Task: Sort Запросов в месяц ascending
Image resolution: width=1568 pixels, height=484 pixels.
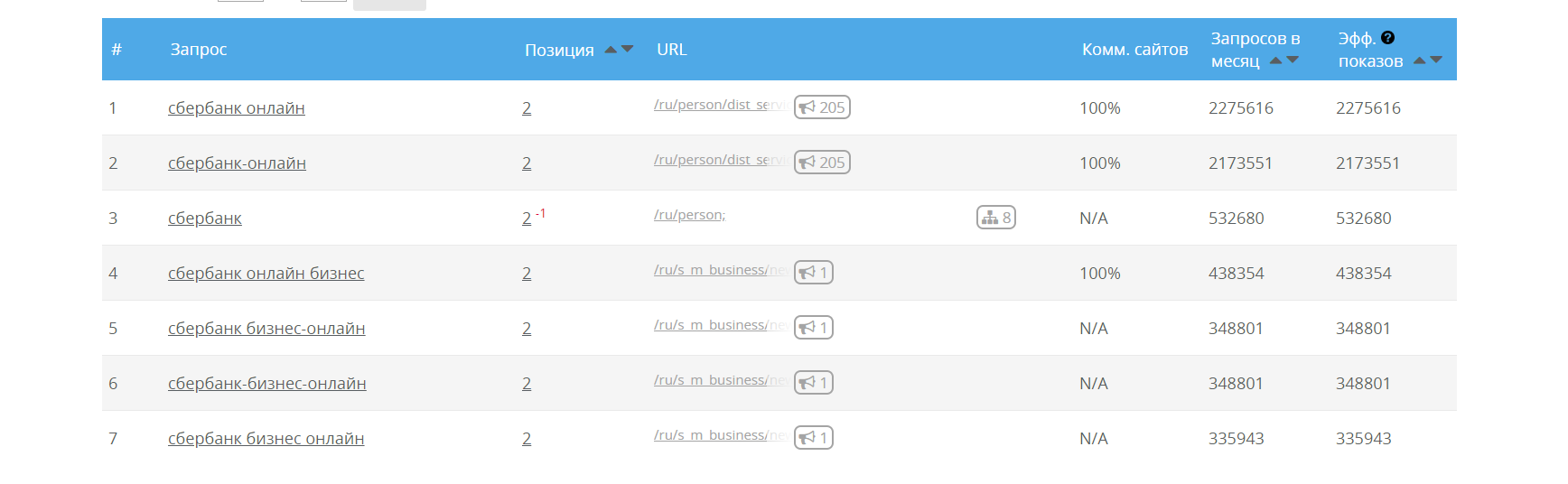Action: click(x=1275, y=60)
